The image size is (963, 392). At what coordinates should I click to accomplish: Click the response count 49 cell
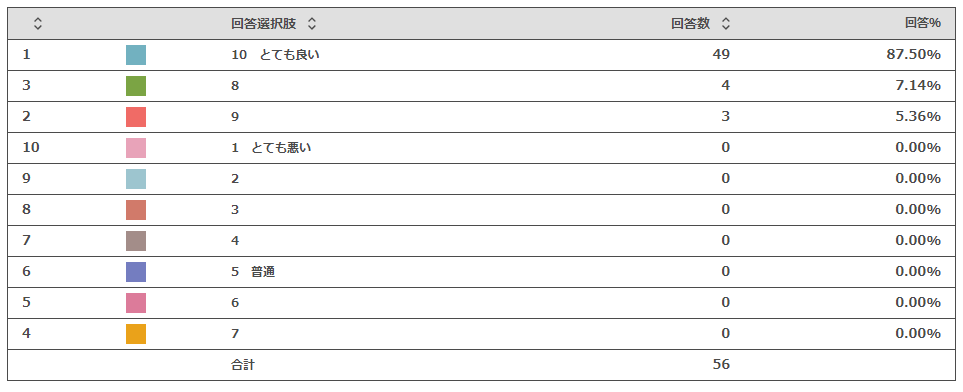[x=721, y=55]
